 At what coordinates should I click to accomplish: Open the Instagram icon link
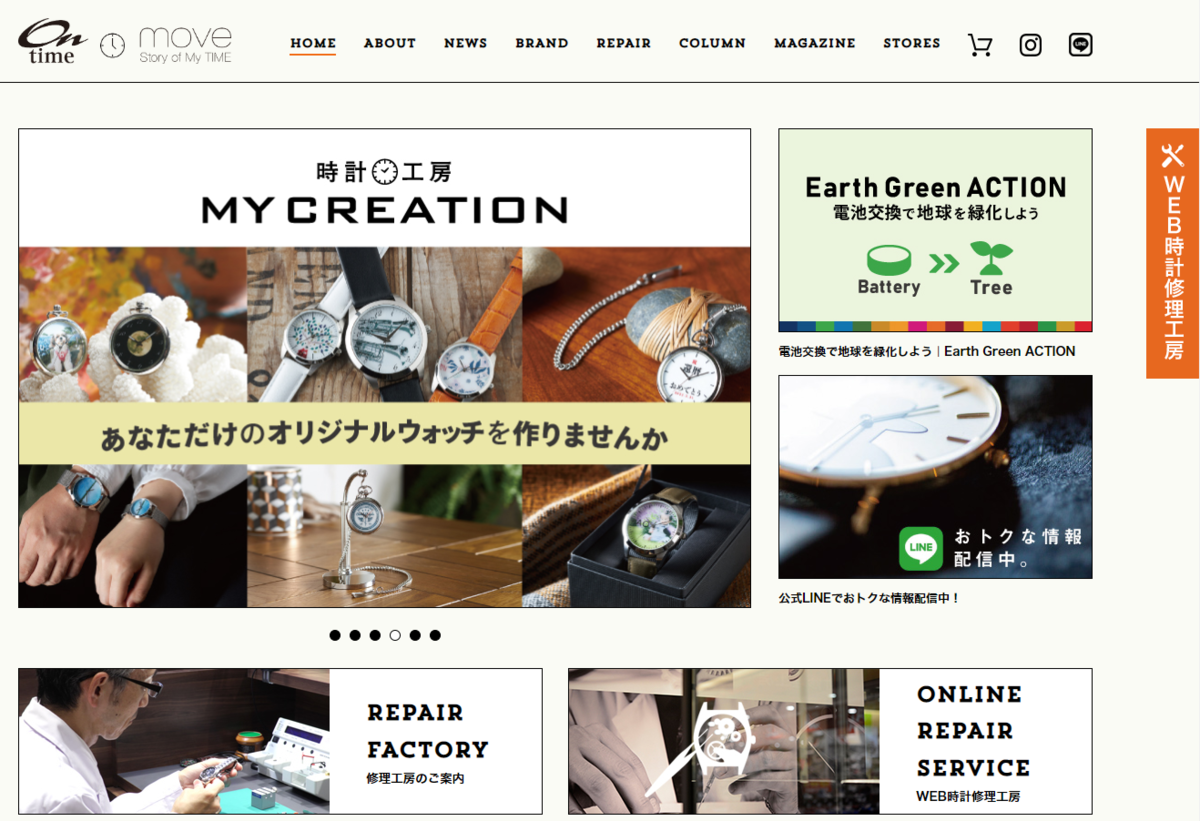(x=1030, y=45)
